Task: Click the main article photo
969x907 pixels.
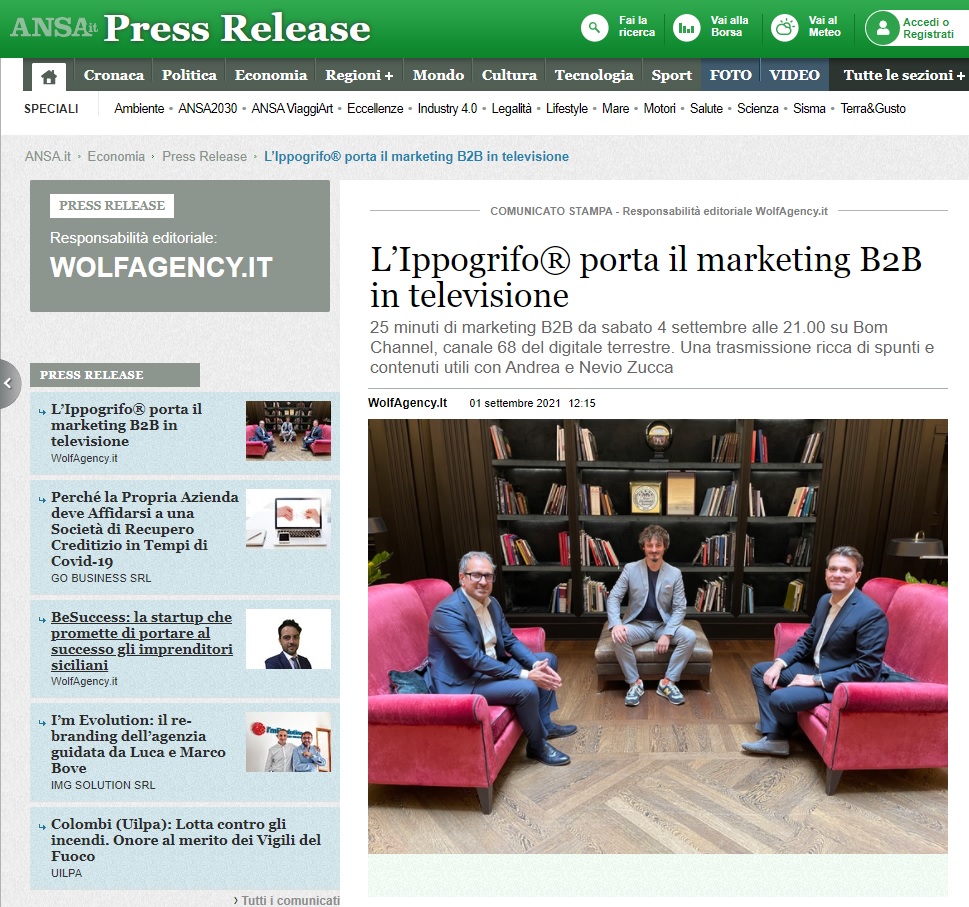Action: click(657, 635)
